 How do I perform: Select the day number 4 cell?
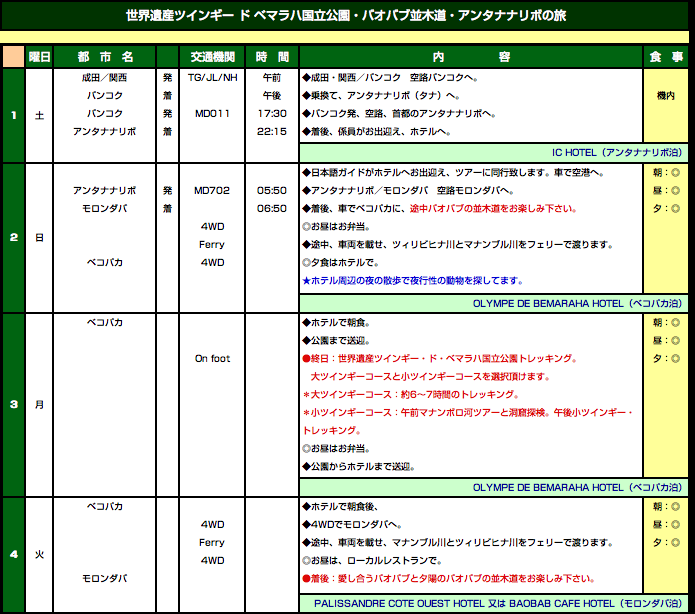[x=13, y=554]
